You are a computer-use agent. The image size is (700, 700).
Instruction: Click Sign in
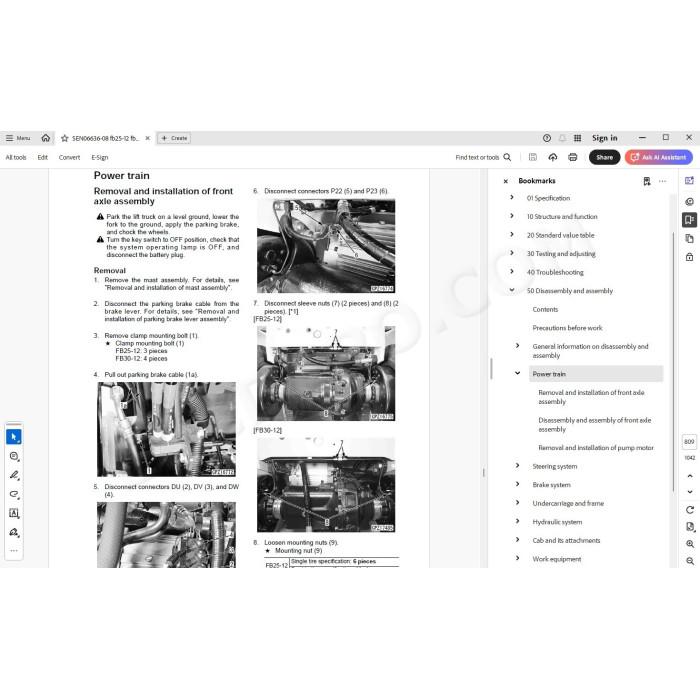(x=604, y=138)
